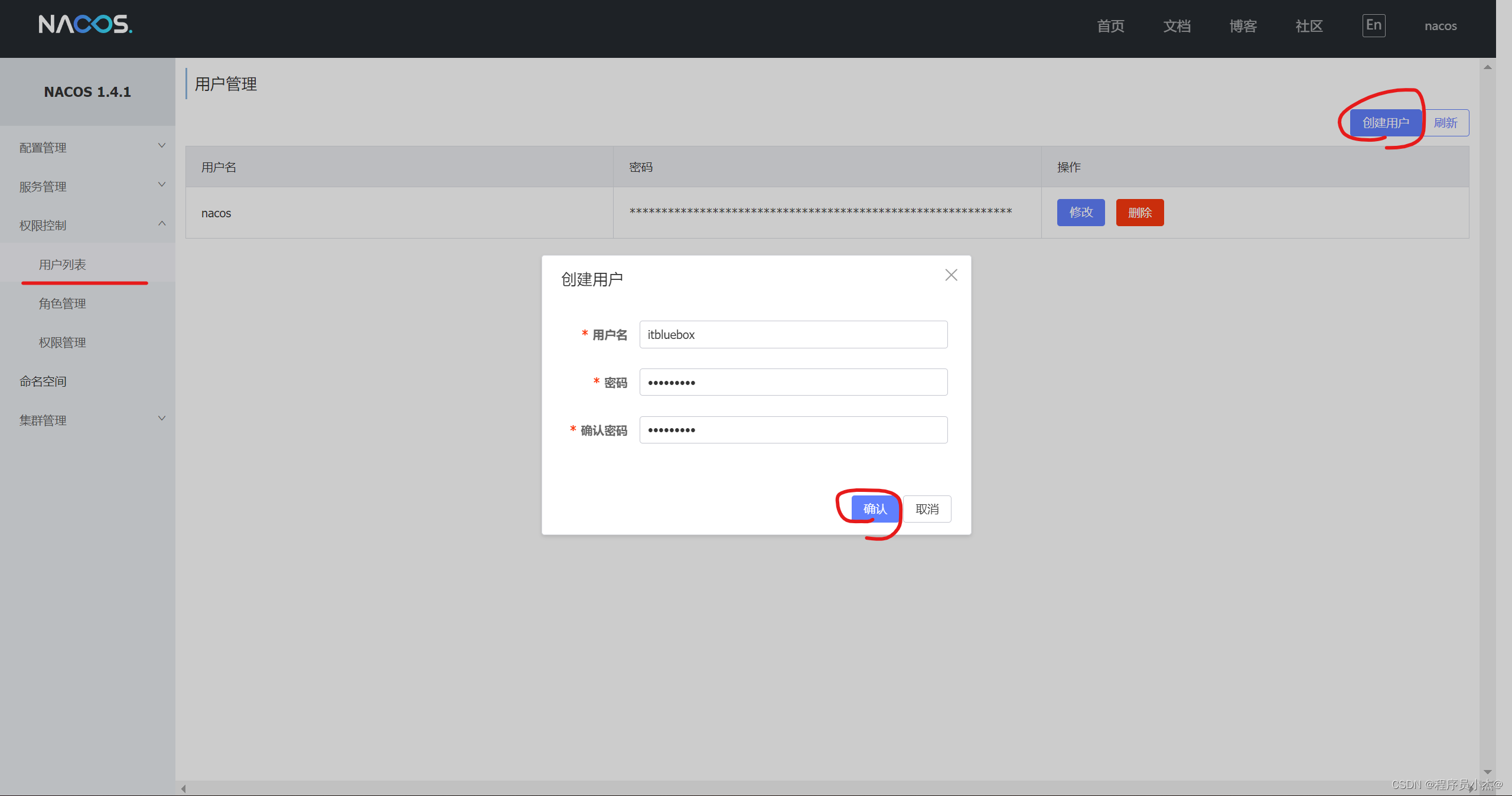This screenshot has height=796, width=1512.
Task: Click the 用户名 column header
Action: [x=399, y=167]
